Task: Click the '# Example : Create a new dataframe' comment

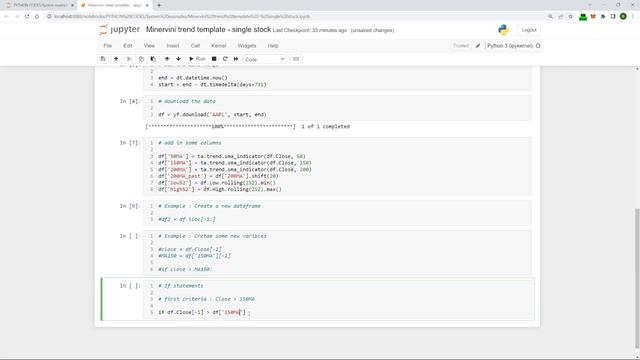Action: tap(209, 206)
